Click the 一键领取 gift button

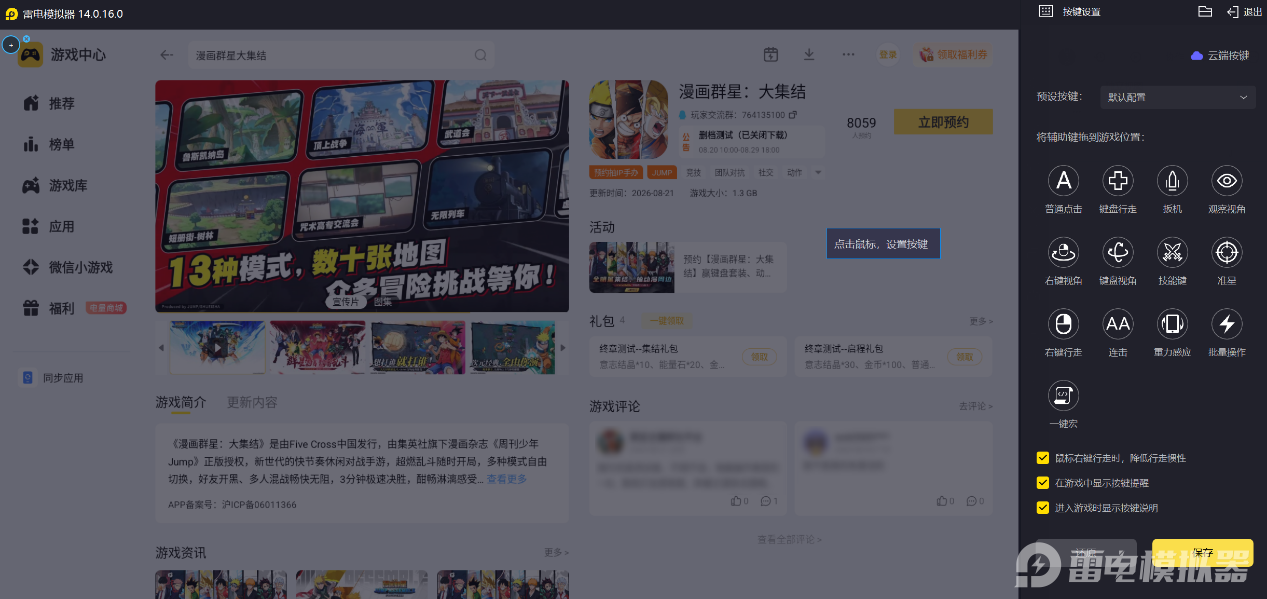click(667, 320)
